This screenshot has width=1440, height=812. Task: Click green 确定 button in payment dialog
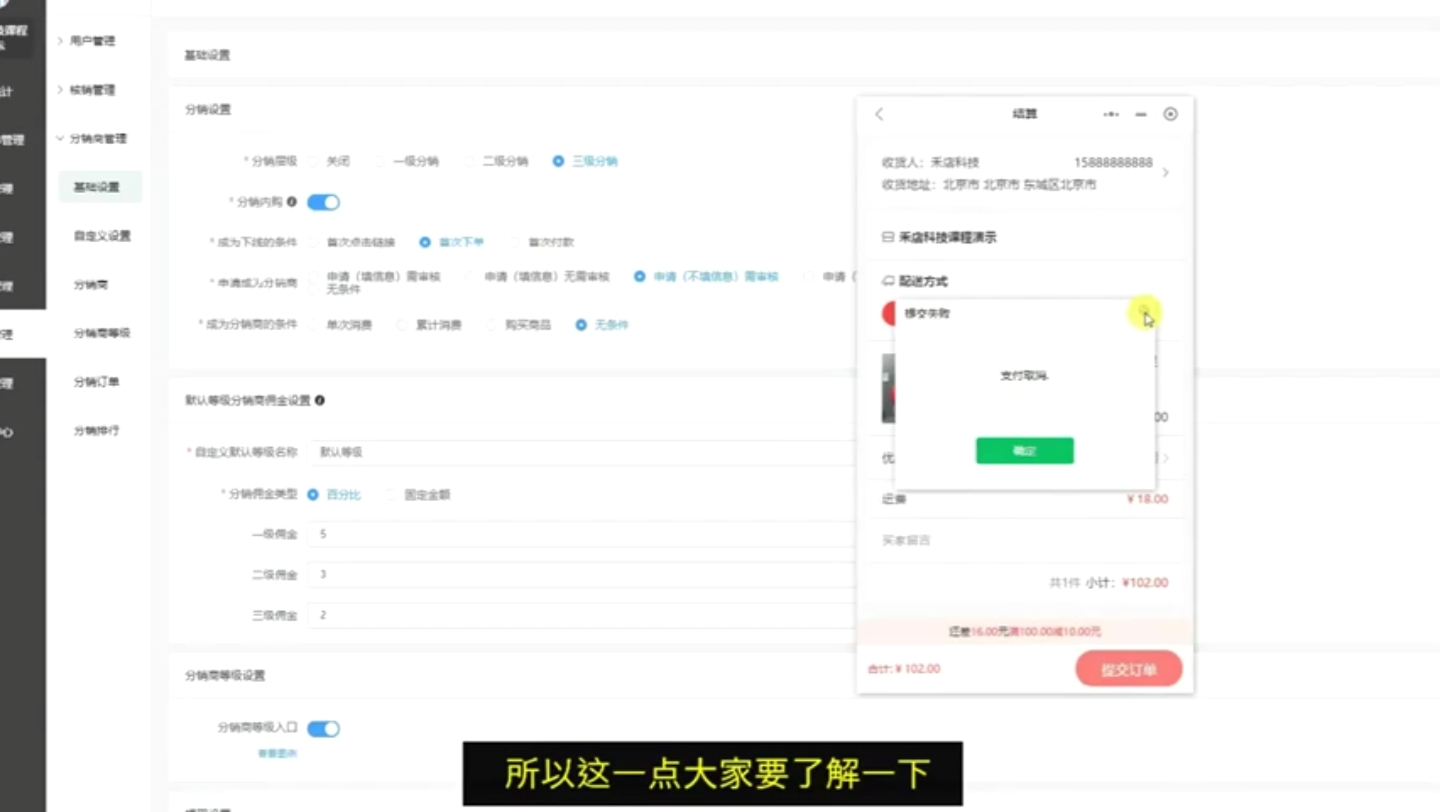[x=1025, y=451]
